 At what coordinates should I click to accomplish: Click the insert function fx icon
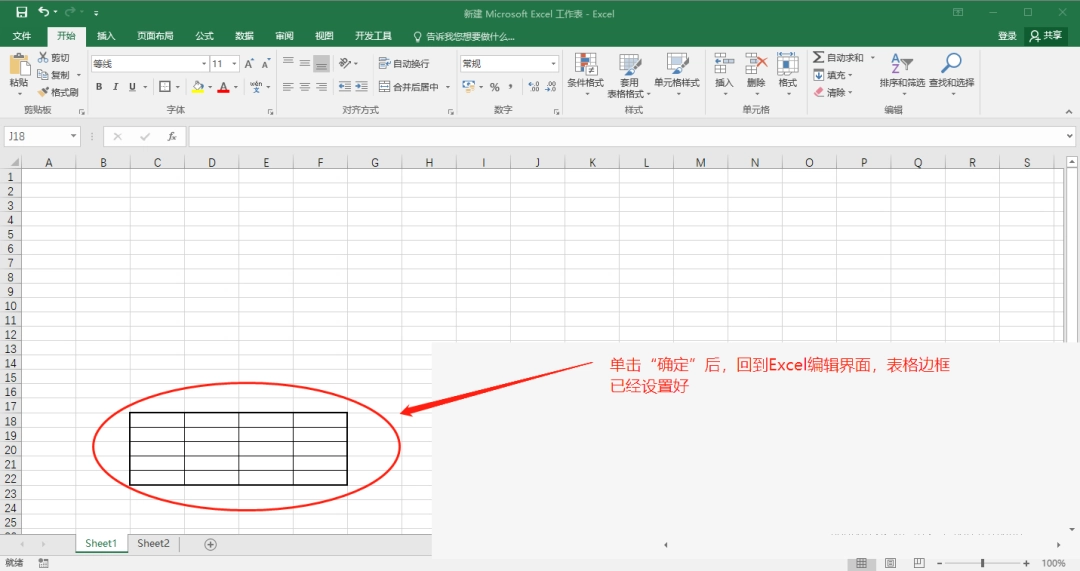(x=172, y=136)
